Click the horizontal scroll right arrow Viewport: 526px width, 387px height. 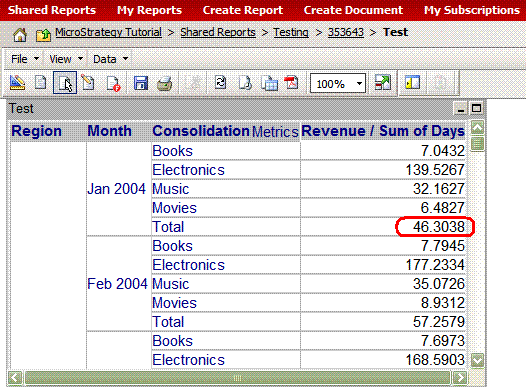pos(460,378)
